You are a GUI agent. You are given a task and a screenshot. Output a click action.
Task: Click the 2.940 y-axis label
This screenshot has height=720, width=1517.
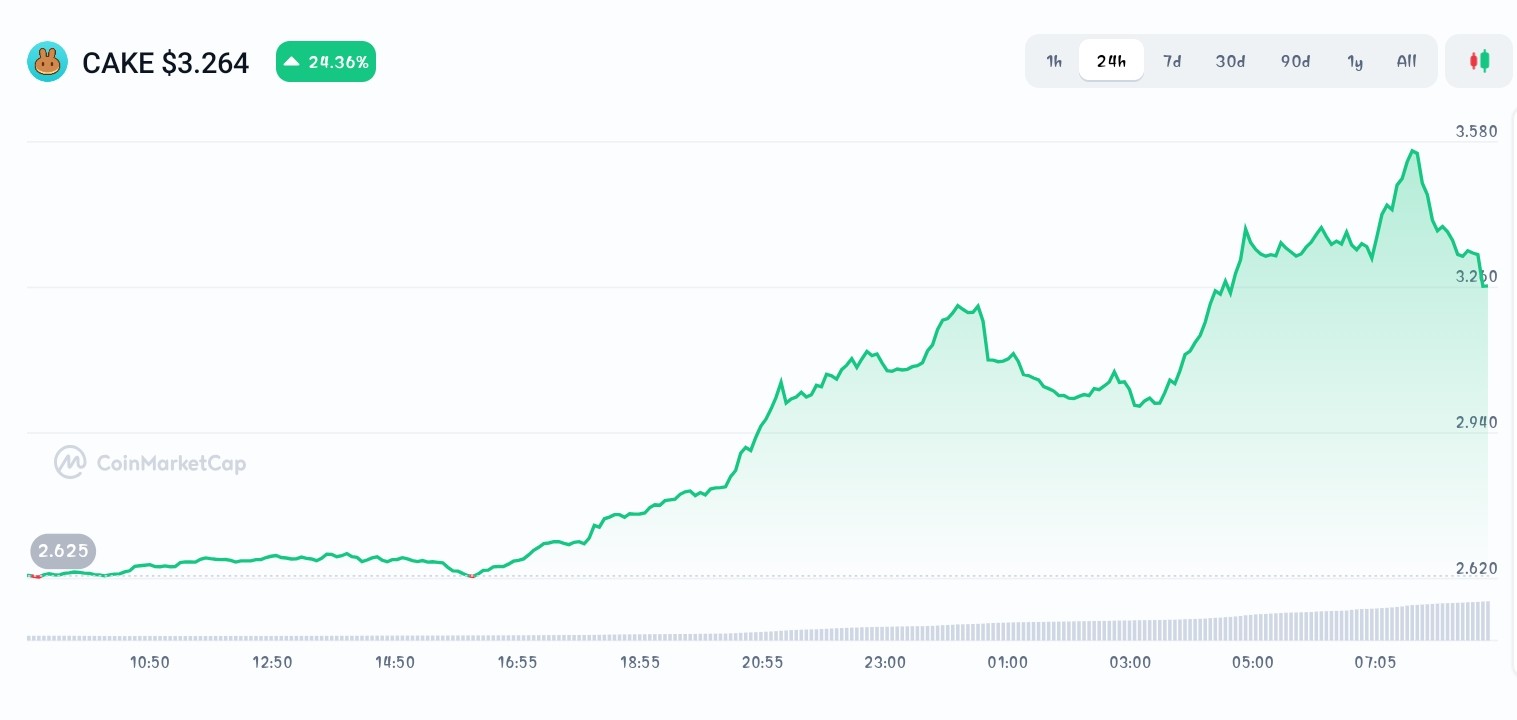pos(1476,422)
